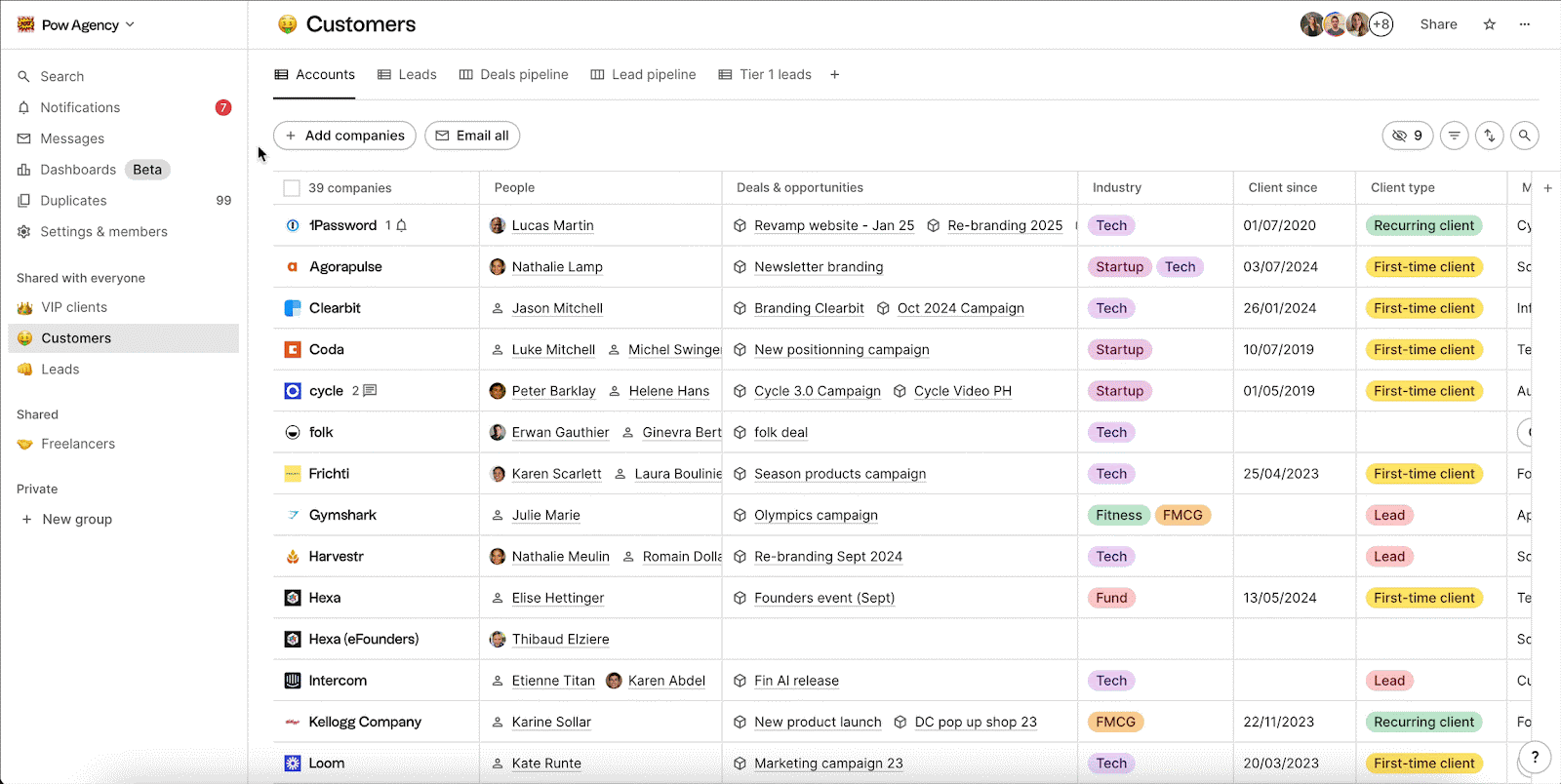Open Olympics campaign deal

click(816, 515)
